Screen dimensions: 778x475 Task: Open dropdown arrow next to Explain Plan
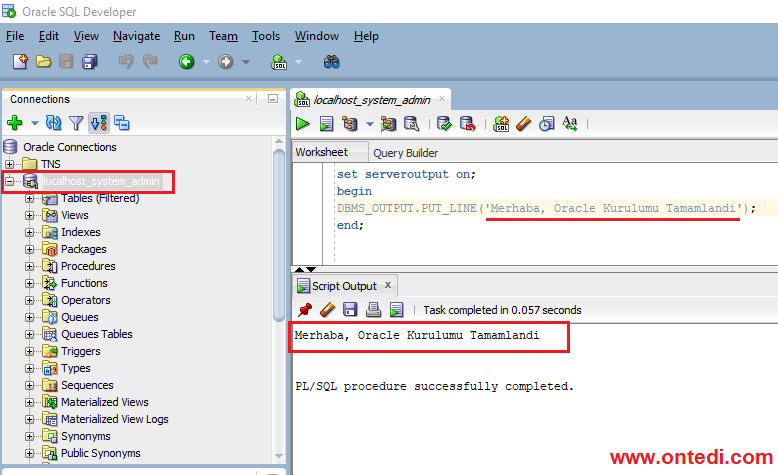pos(370,124)
